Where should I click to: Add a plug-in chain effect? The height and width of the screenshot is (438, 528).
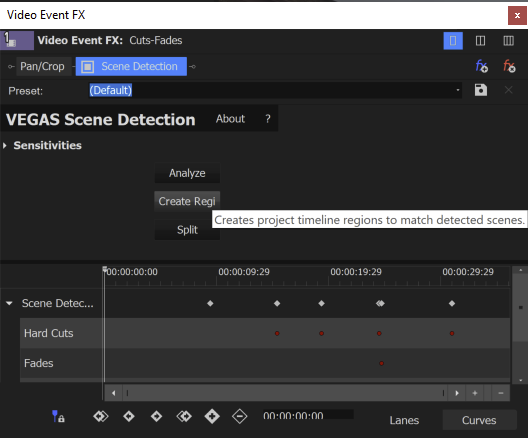pyautogui.click(x=482, y=66)
